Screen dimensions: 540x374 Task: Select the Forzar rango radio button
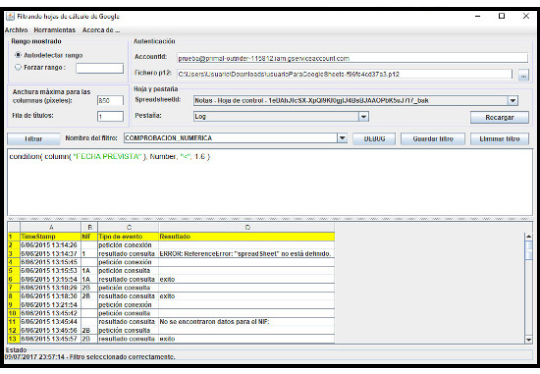[18, 67]
